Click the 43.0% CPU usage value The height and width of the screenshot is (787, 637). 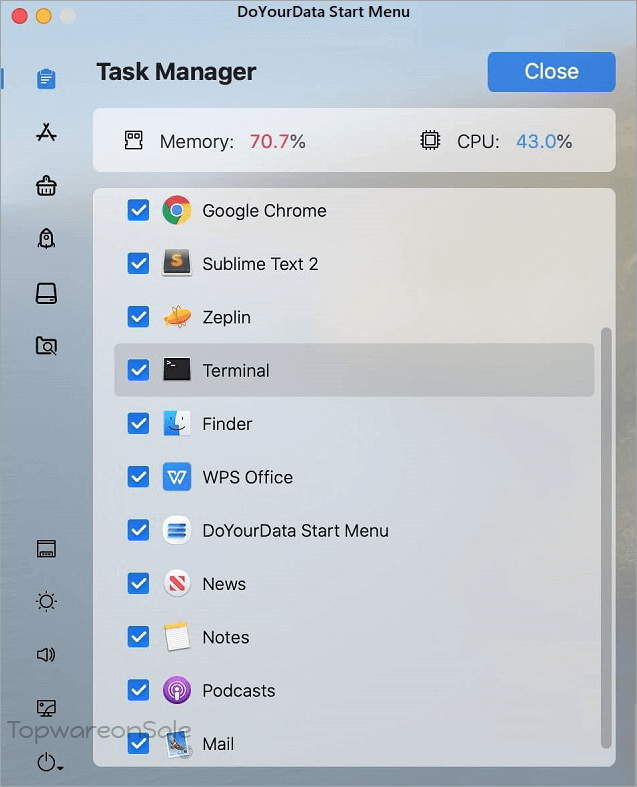pos(544,142)
